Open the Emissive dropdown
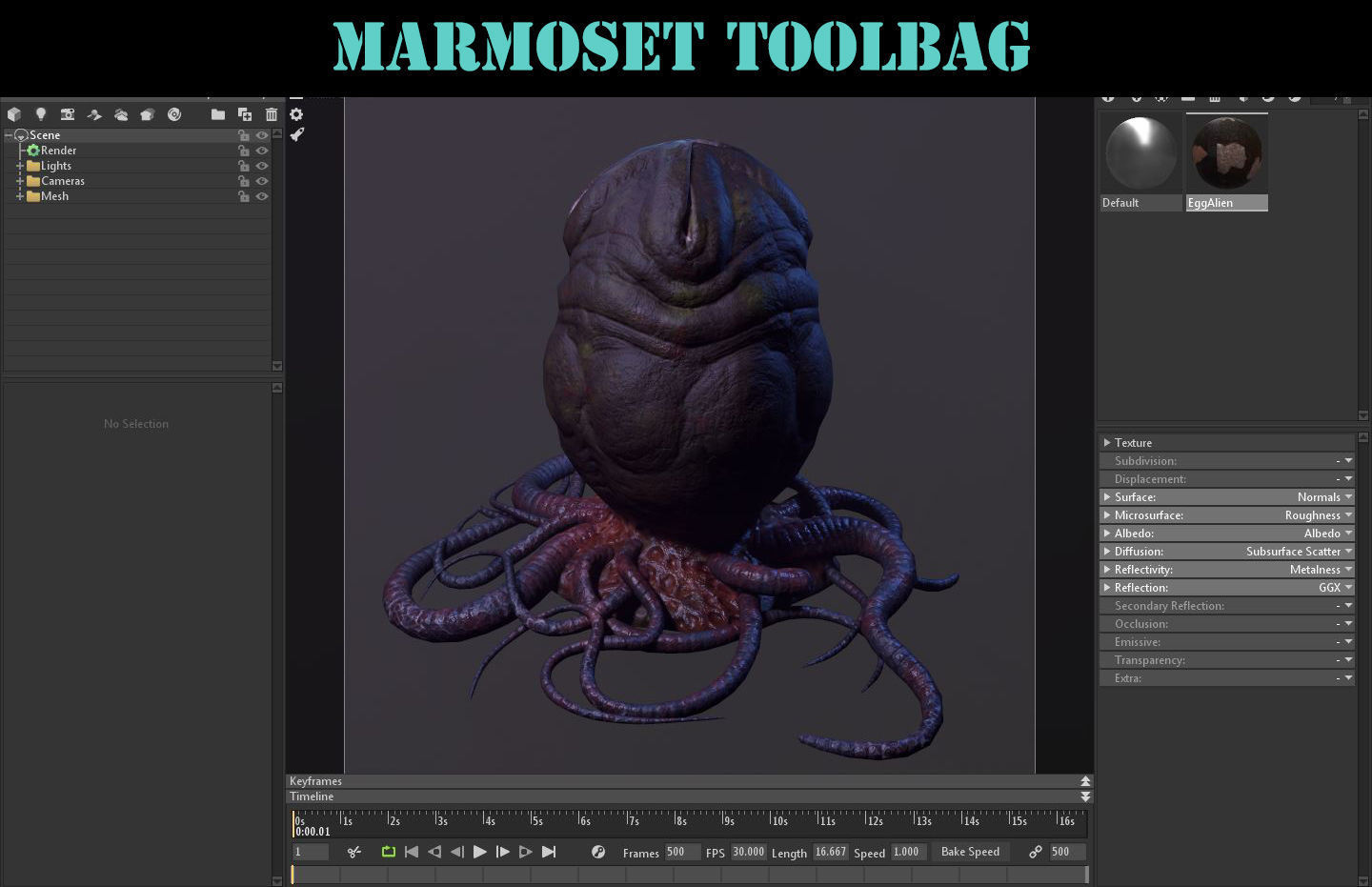This screenshot has width=1372, height=887. point(1348,642)
